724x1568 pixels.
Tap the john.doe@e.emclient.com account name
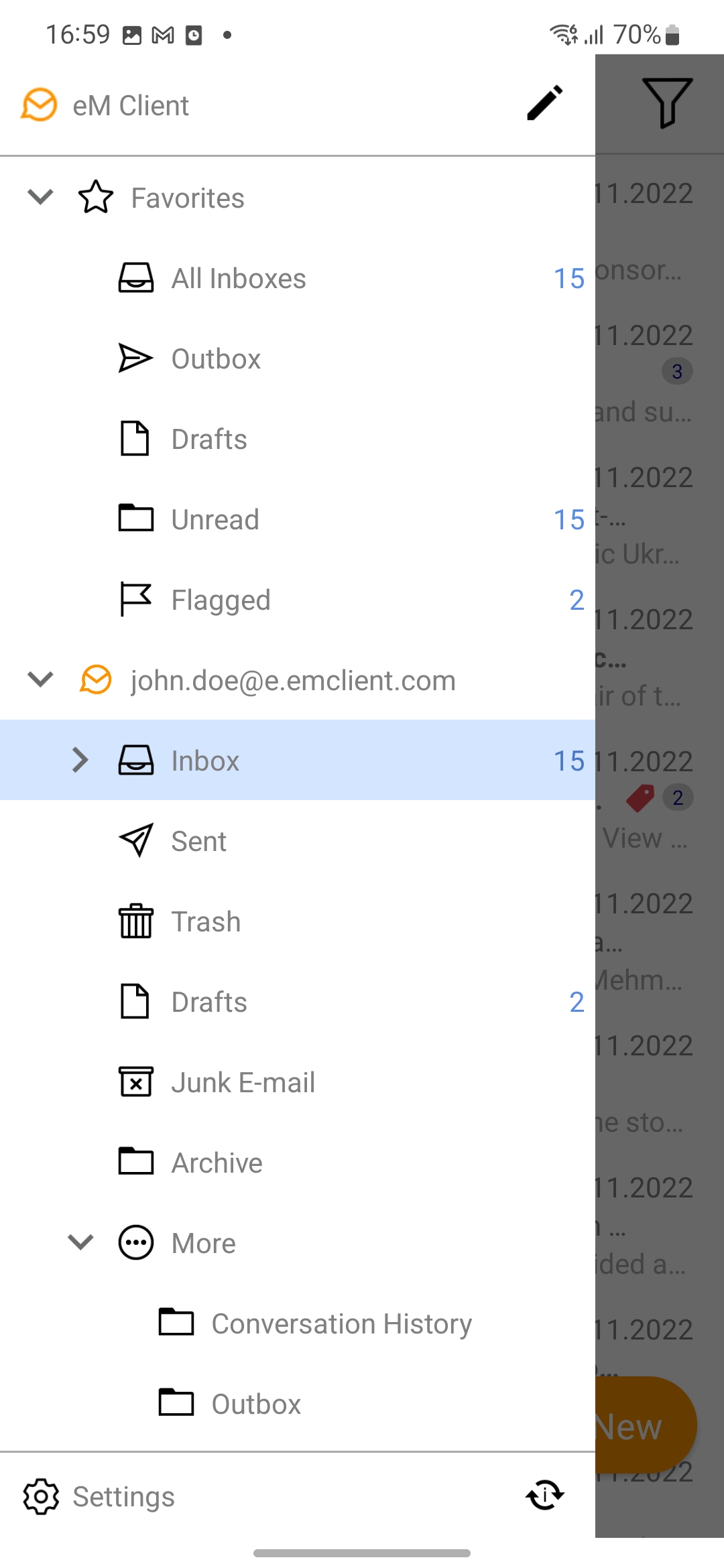[293, 681]
